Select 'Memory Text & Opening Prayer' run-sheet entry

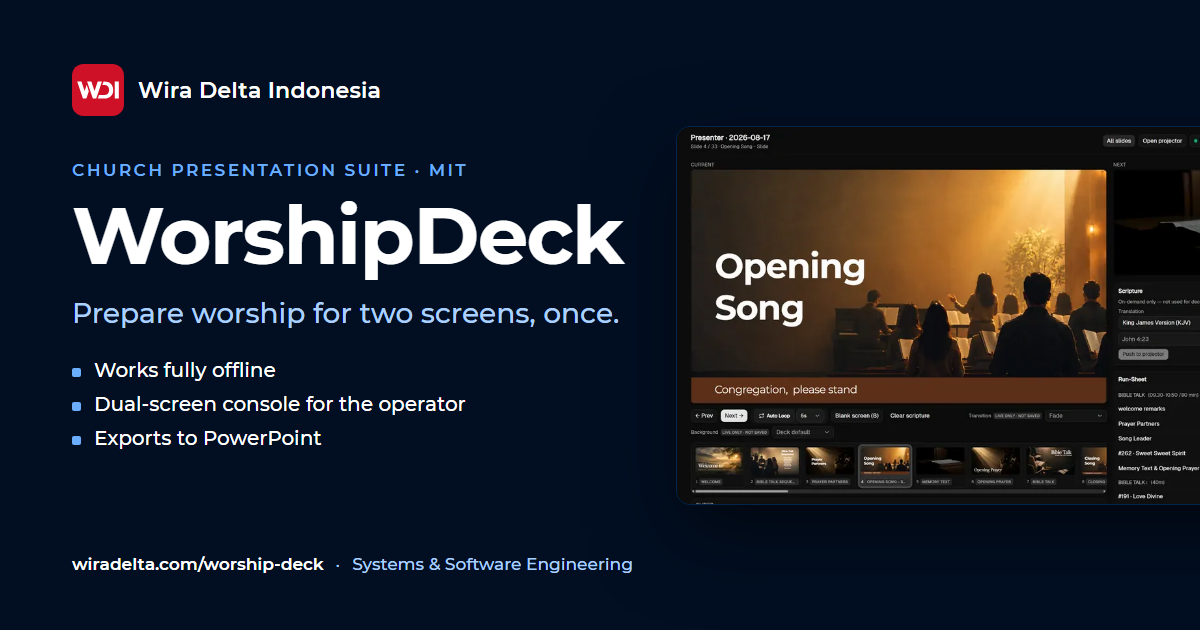(x=1158, y=468)
